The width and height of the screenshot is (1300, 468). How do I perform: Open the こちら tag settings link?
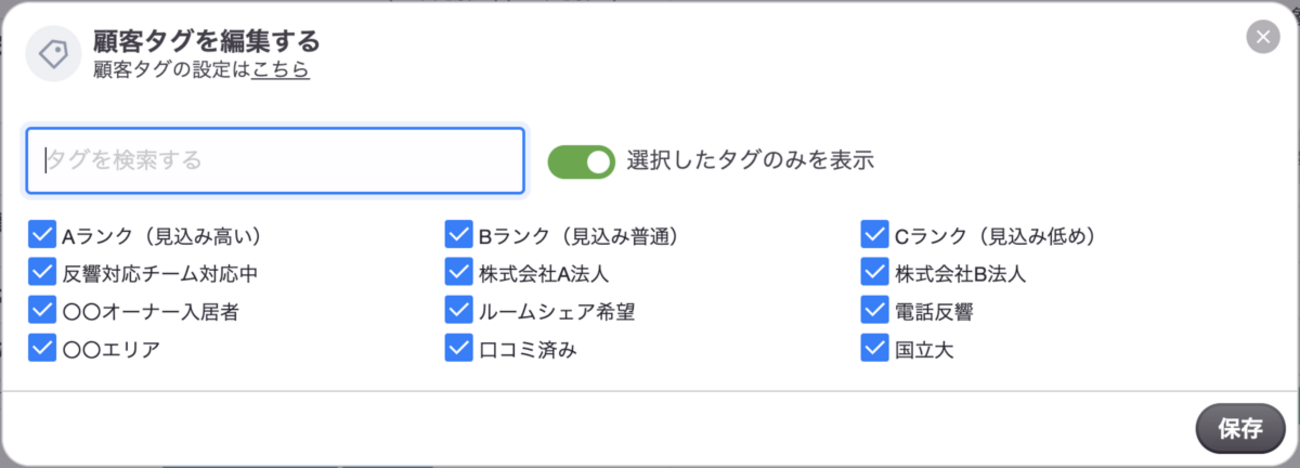pos(280,69)
